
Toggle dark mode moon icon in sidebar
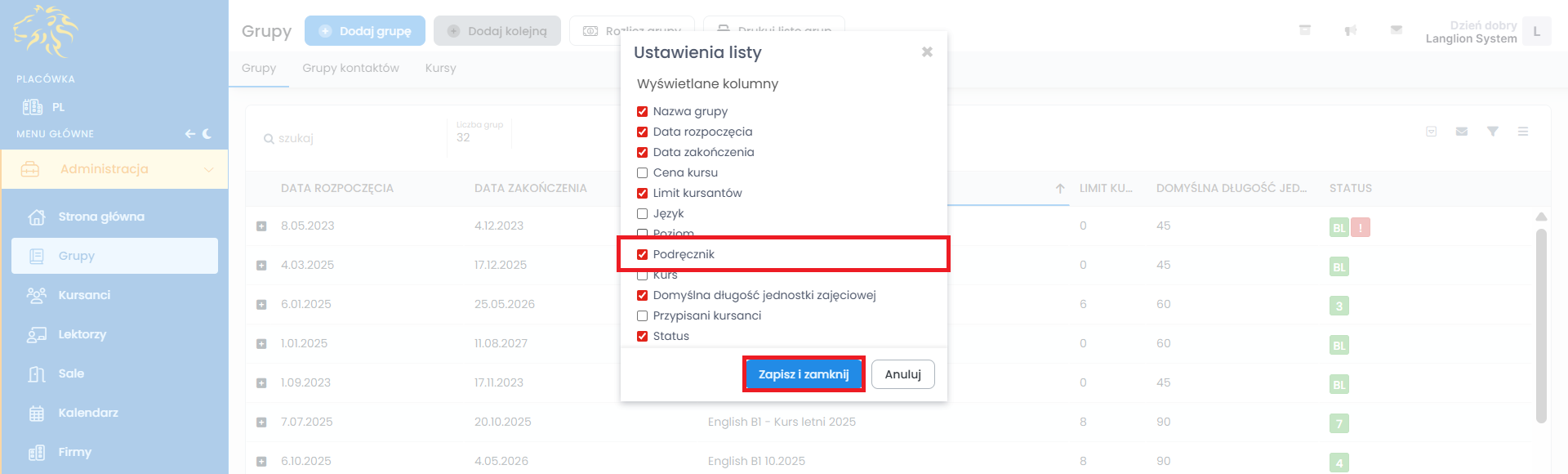coord(207,134)
